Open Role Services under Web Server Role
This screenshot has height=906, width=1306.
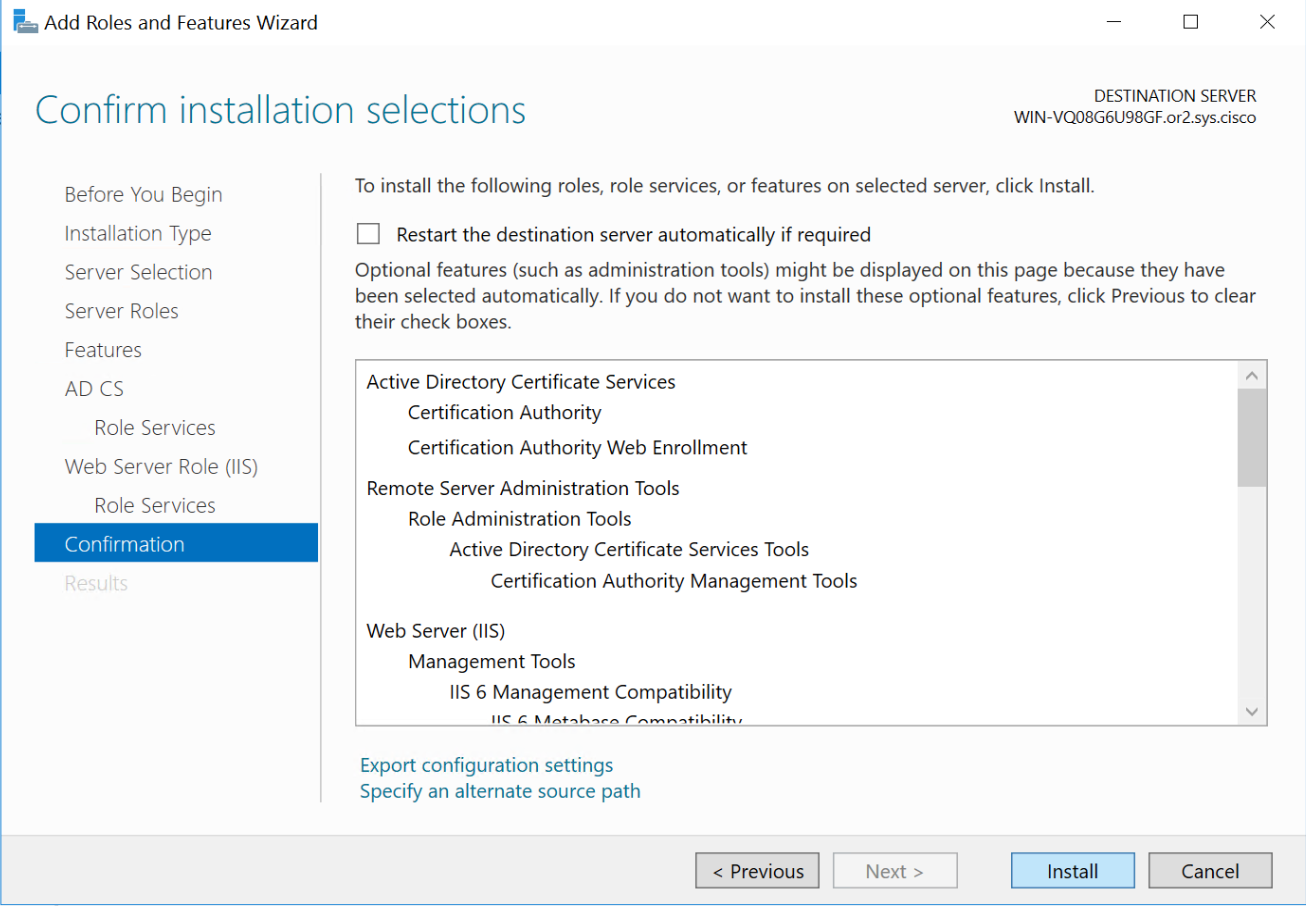point(155,506)
